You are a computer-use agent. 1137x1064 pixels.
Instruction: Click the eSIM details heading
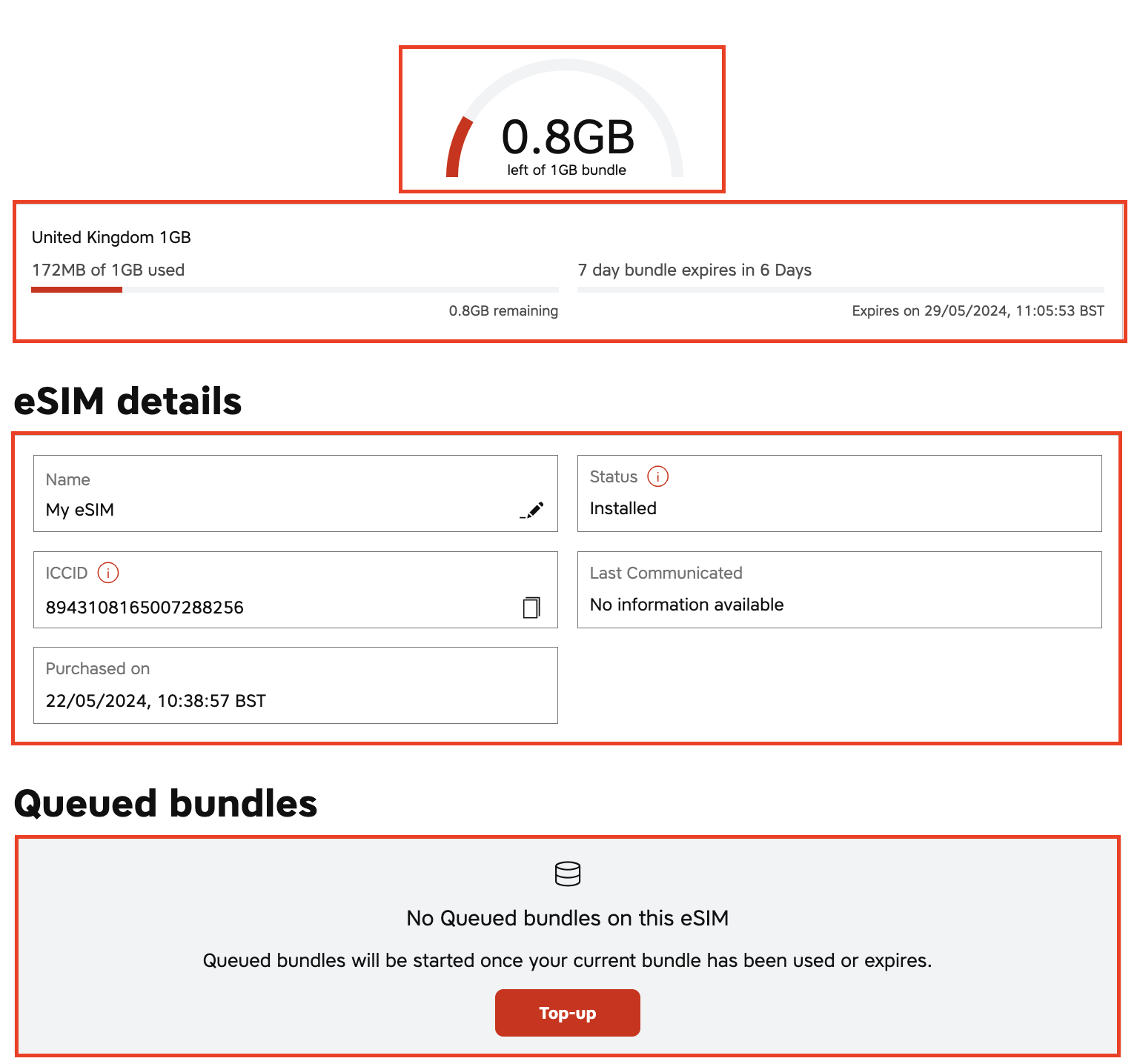pyautogui.click(x=127, y=401)
